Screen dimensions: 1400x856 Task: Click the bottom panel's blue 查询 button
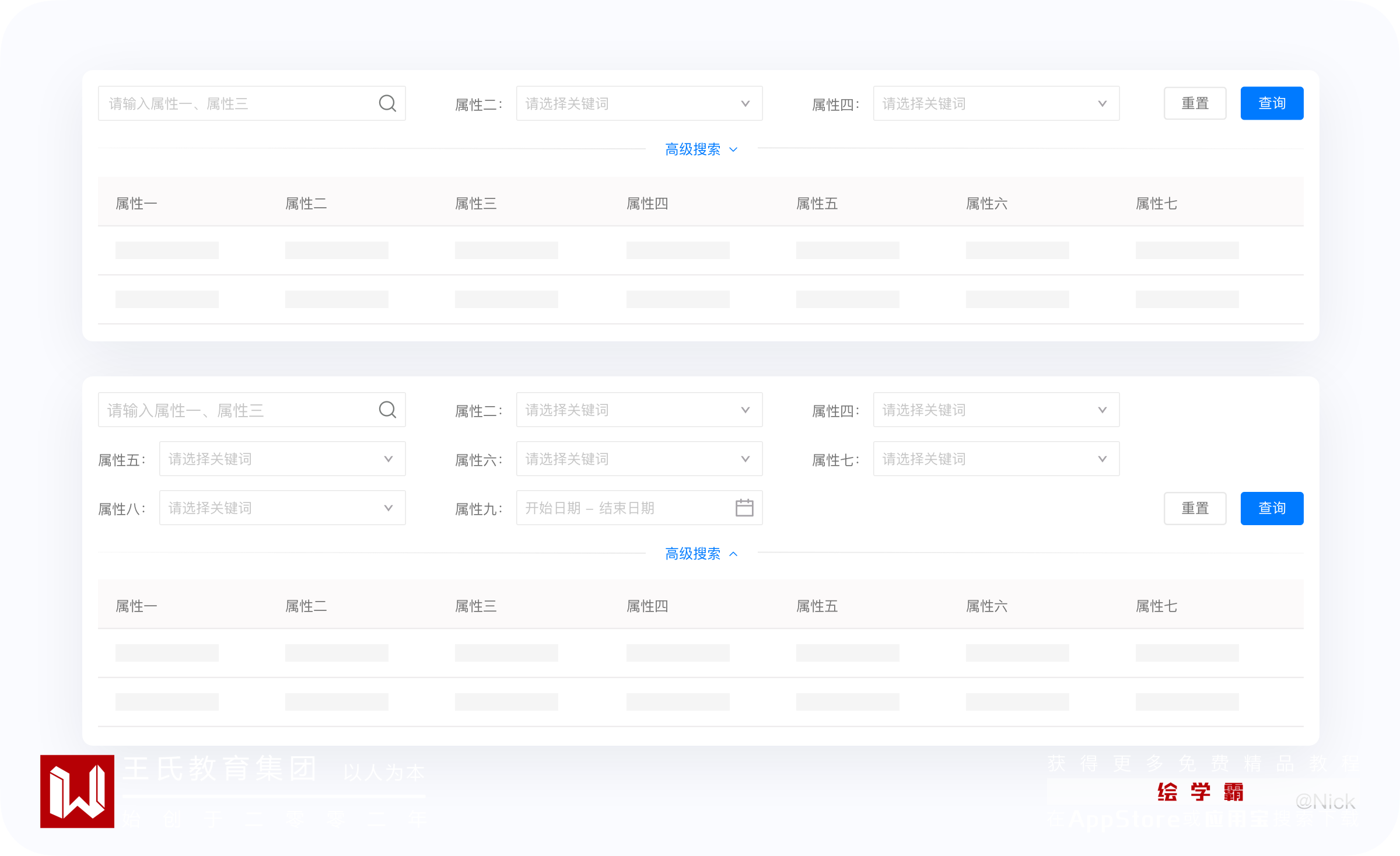(x=1272, y=508)
